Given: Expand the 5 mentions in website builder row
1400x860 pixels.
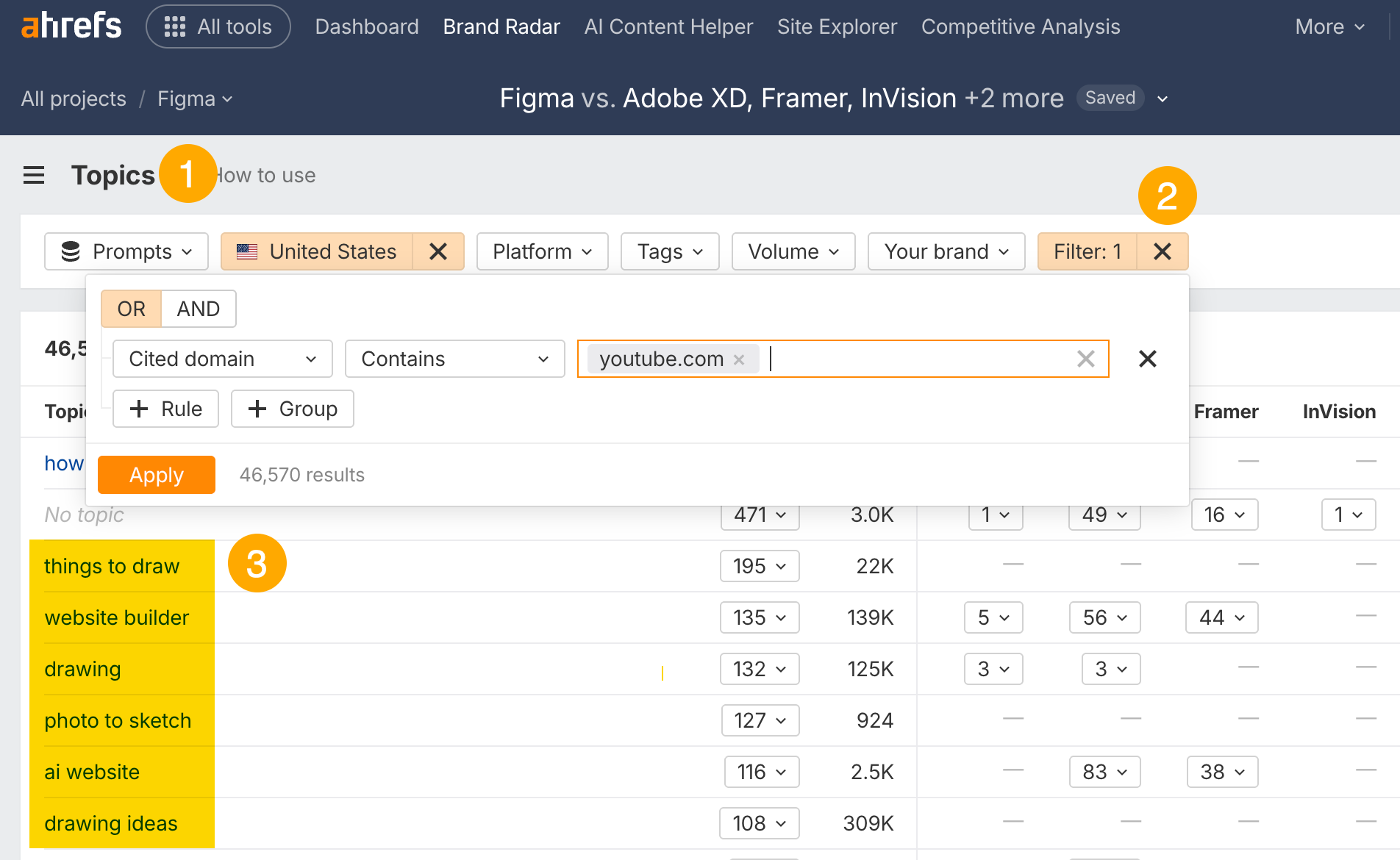Looking at the screenshot, I should pos(993,617).
